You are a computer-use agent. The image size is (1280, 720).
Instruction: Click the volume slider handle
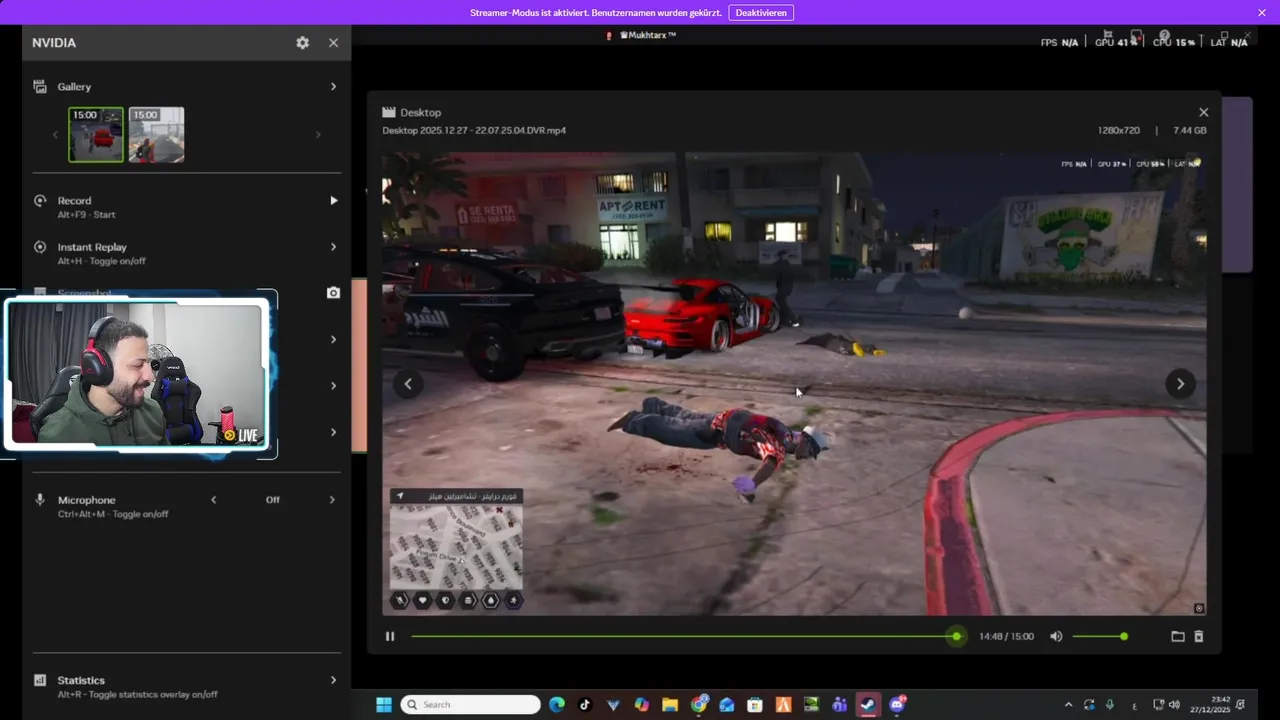pyautogui.click(x=1124, y=636)
